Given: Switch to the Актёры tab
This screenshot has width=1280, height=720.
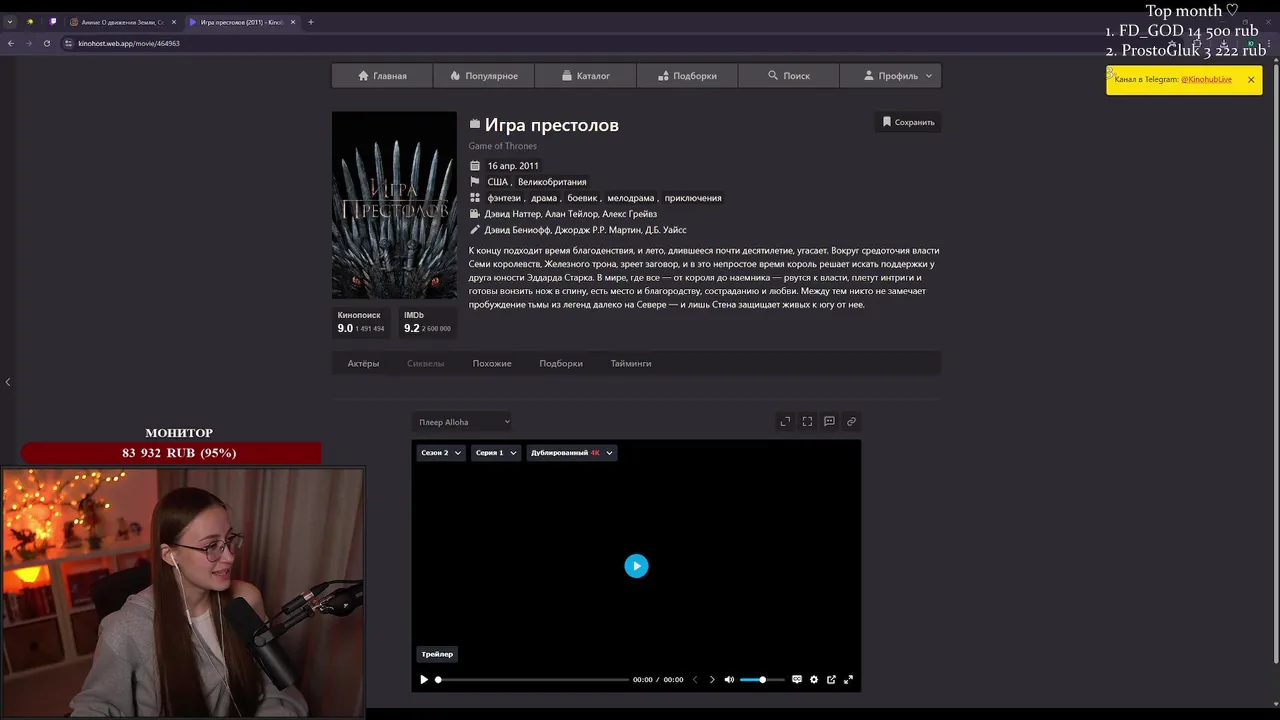Looking at the screenshot, I should (x=363, y=363).
